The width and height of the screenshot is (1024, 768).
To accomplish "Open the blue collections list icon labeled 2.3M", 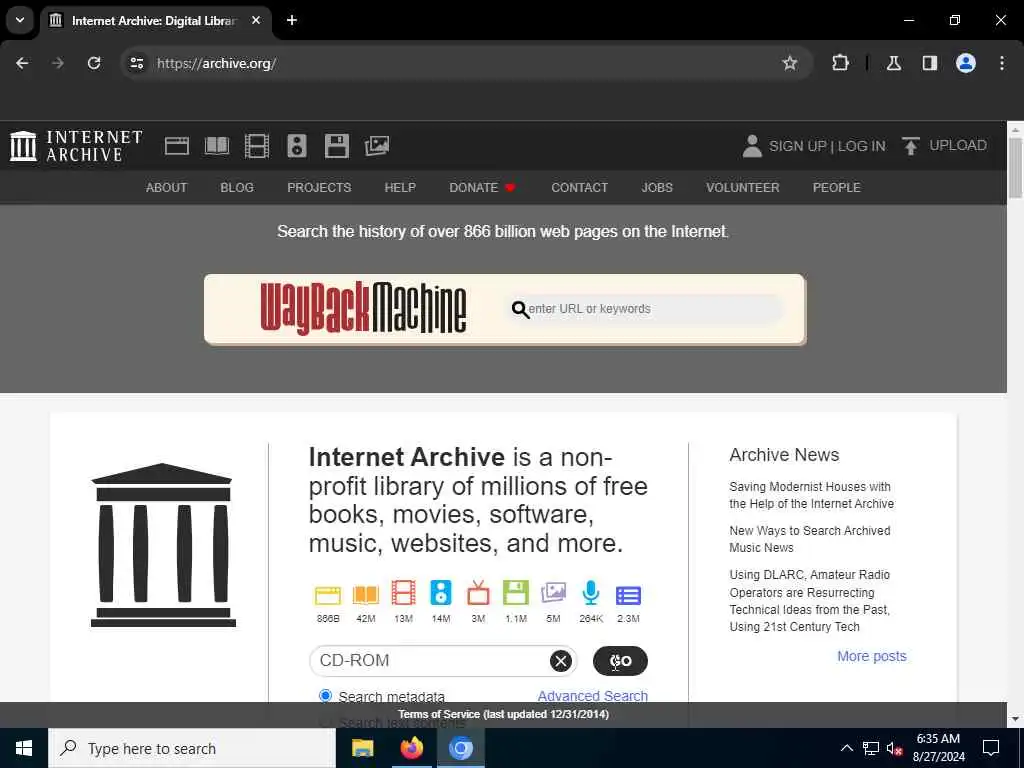I will 628,596.
